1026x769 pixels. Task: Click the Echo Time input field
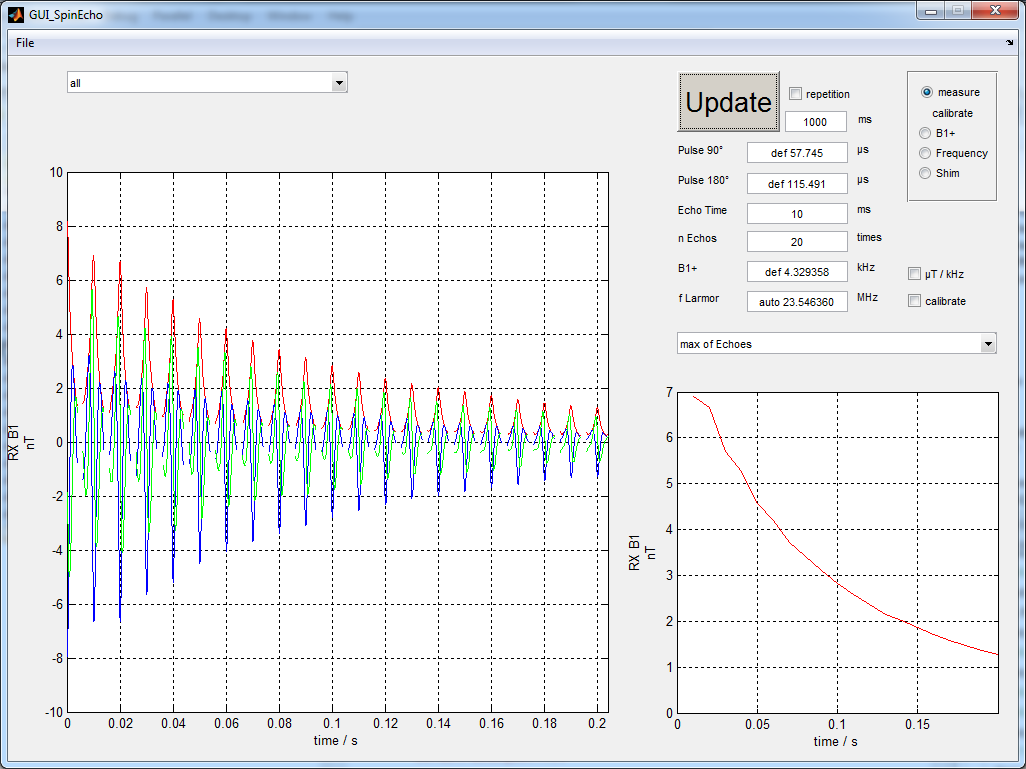point(796,214)
